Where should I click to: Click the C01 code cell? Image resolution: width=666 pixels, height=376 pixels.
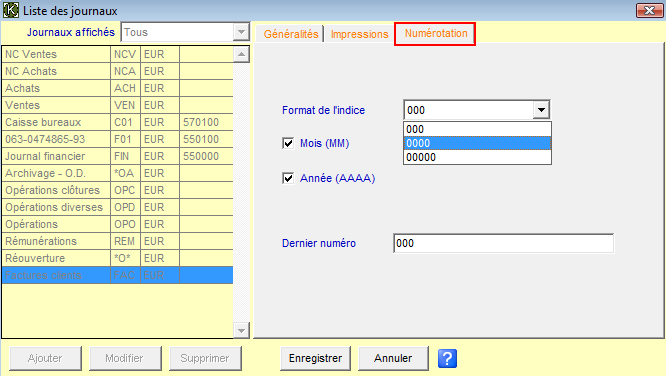coord(125,122)
